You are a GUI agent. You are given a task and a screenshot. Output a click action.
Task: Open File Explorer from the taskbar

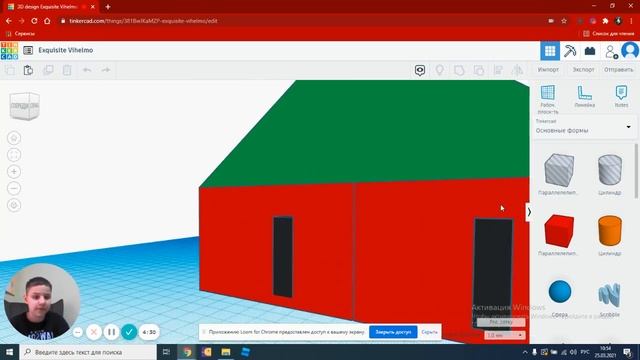pyautogui.click(x=226, y=352)
